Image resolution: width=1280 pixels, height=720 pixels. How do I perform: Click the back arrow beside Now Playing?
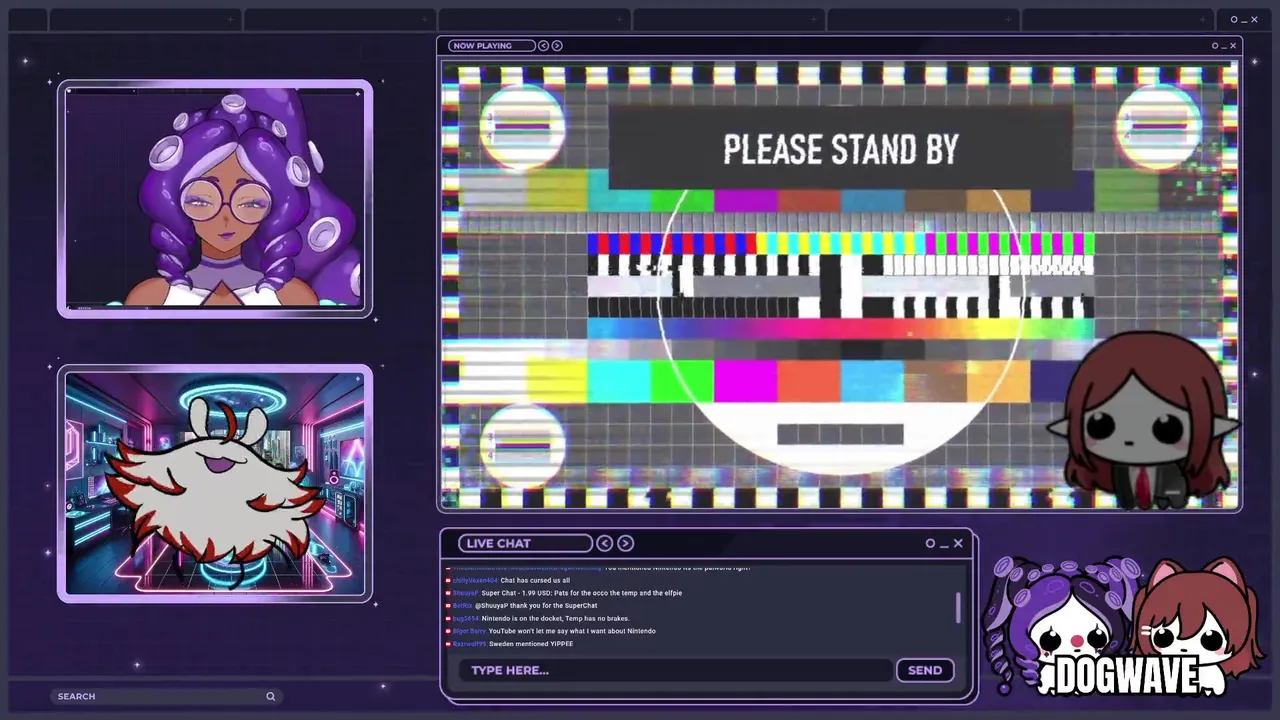pos(544,46)
